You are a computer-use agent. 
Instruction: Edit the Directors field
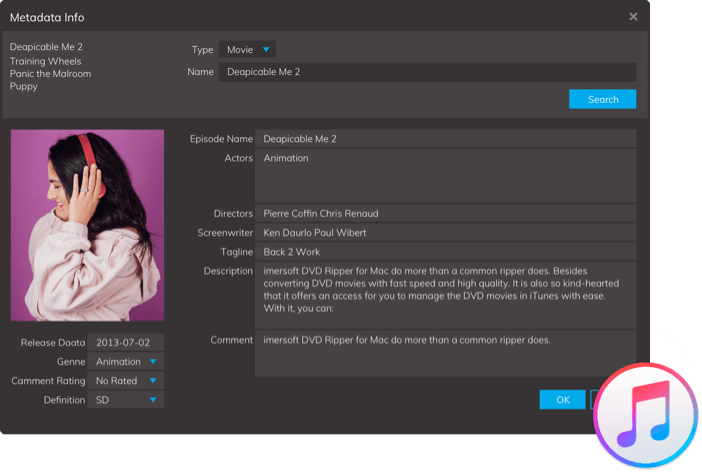pos(445,214)
